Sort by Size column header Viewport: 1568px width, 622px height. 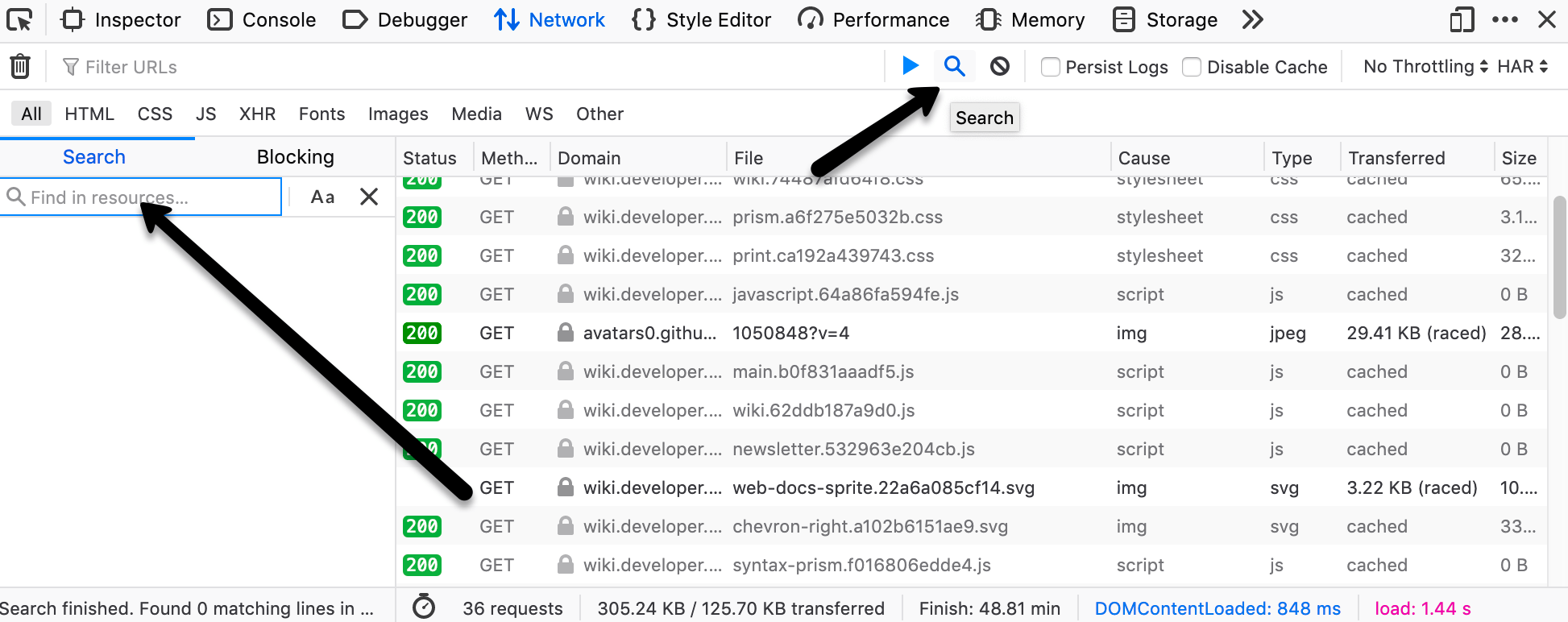[1520, 158]
